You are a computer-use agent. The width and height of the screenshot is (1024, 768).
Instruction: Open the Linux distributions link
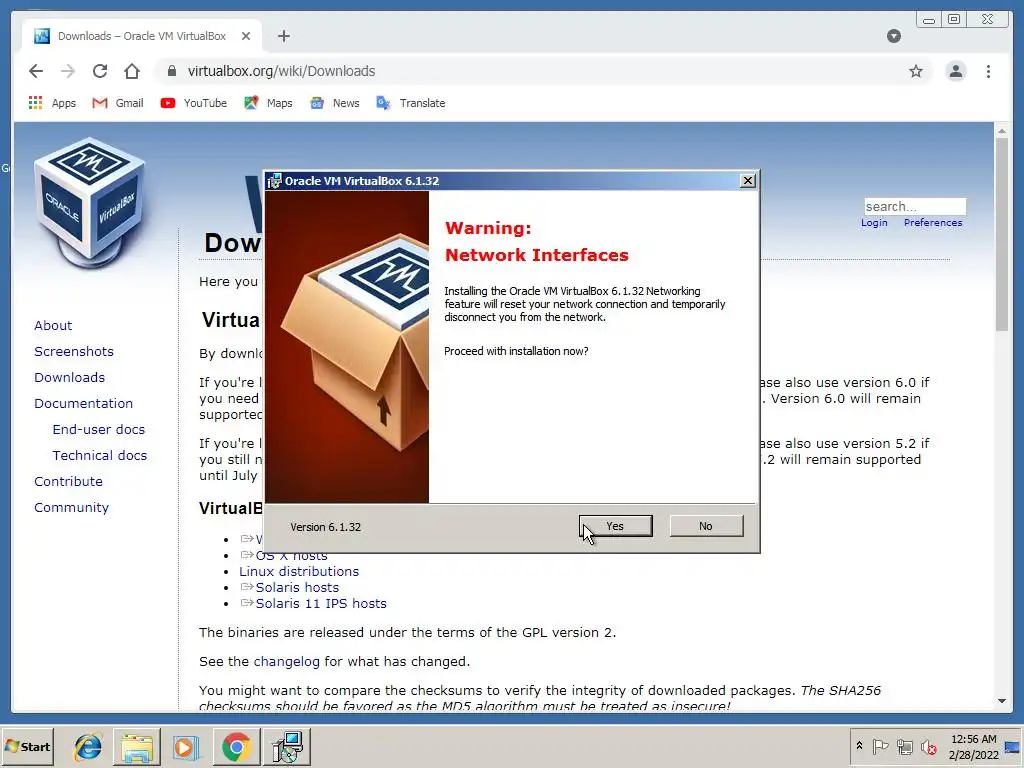click(299, 571)
